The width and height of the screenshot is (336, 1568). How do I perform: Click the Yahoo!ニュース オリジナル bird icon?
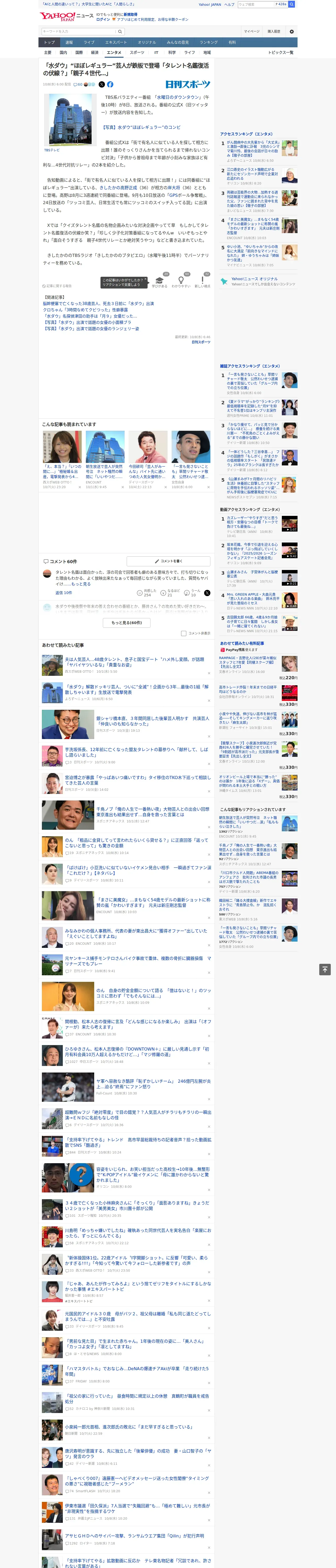click(225, 281)
